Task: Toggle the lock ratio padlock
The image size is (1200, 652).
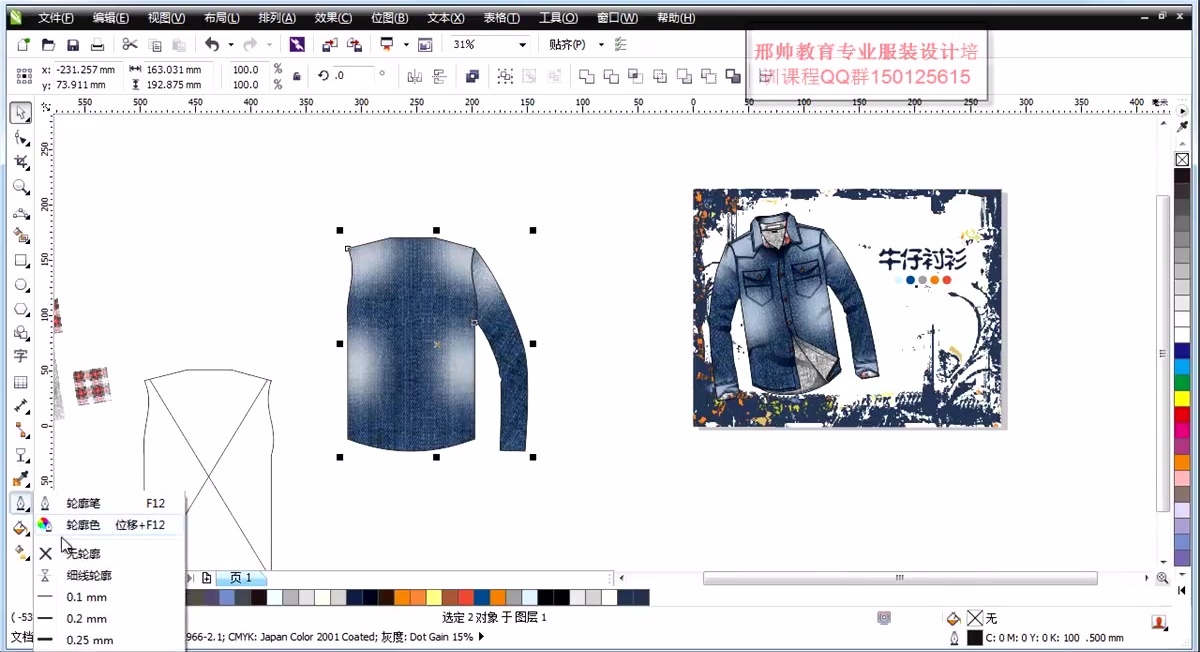Action: coord(296,77)
